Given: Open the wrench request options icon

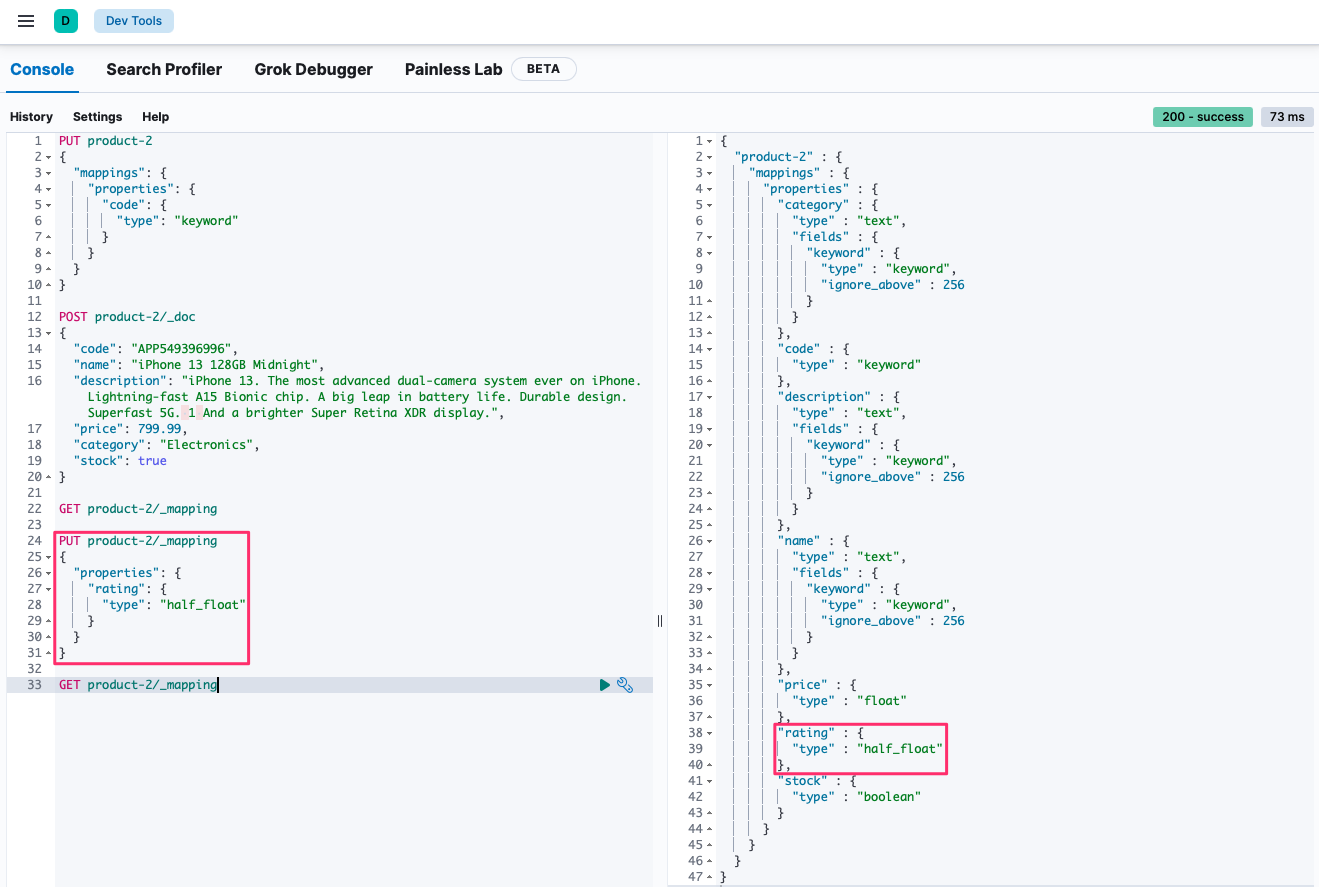Looking at the screenshot, I should point(625,685).
